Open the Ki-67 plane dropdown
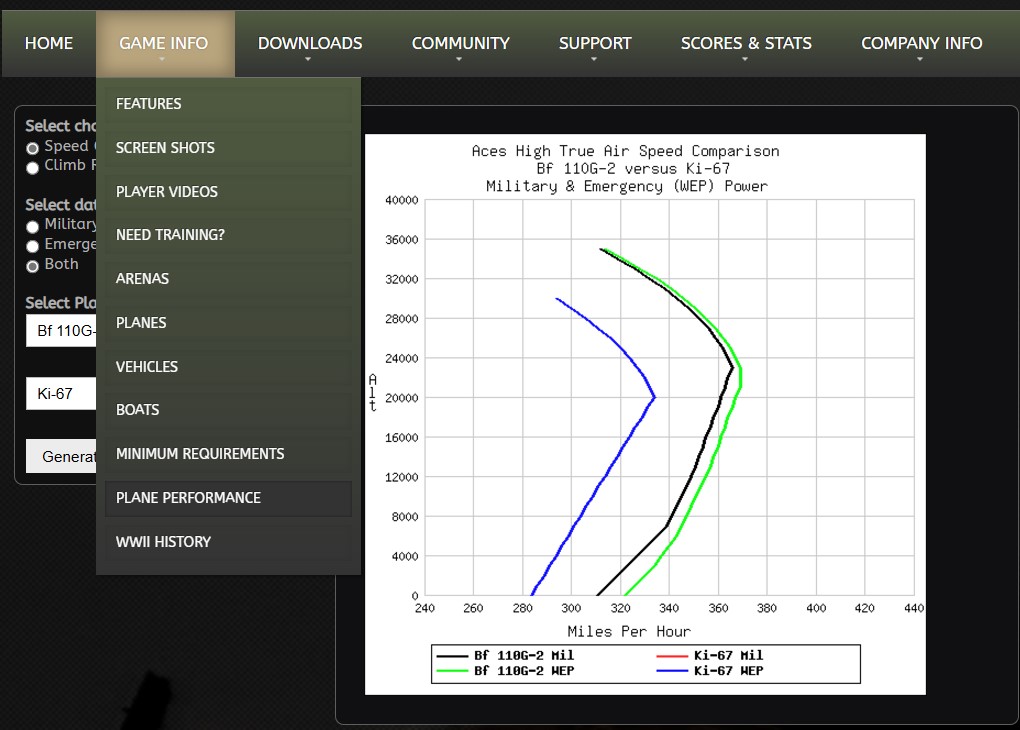 tap(61, 394)
